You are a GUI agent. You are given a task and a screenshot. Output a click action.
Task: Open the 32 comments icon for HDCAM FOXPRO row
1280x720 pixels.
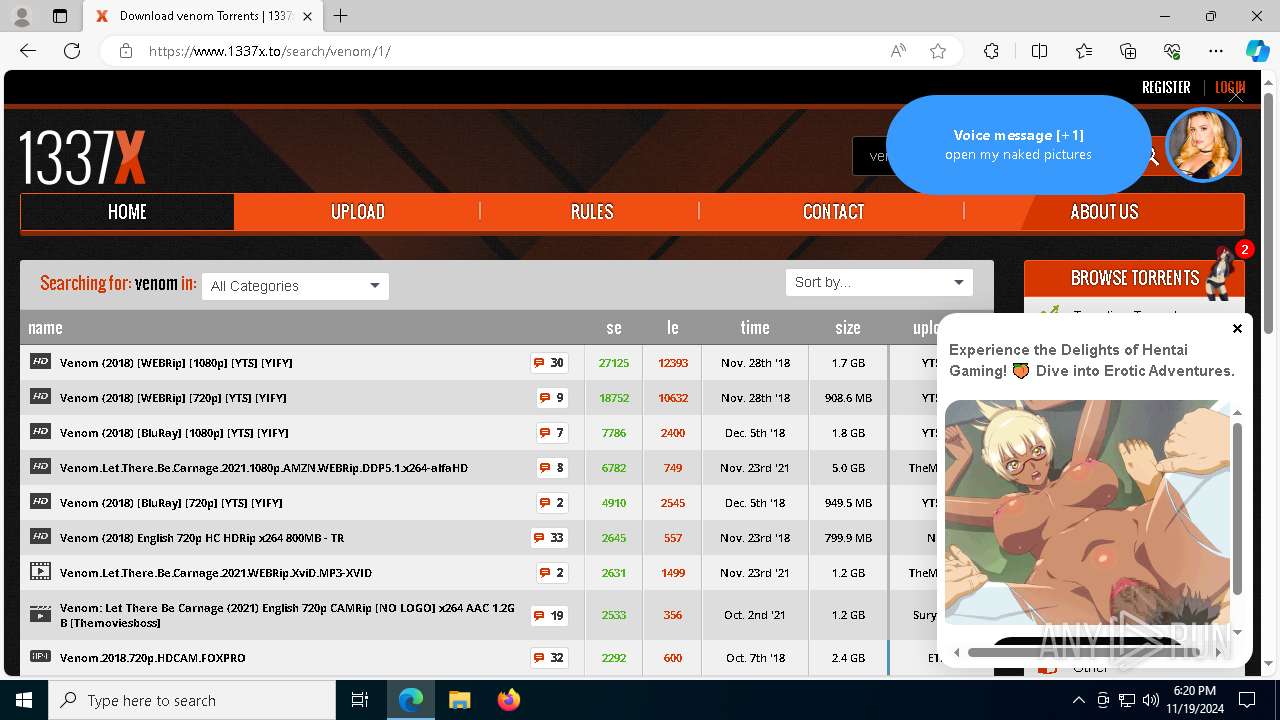click(x=549, y=658)
